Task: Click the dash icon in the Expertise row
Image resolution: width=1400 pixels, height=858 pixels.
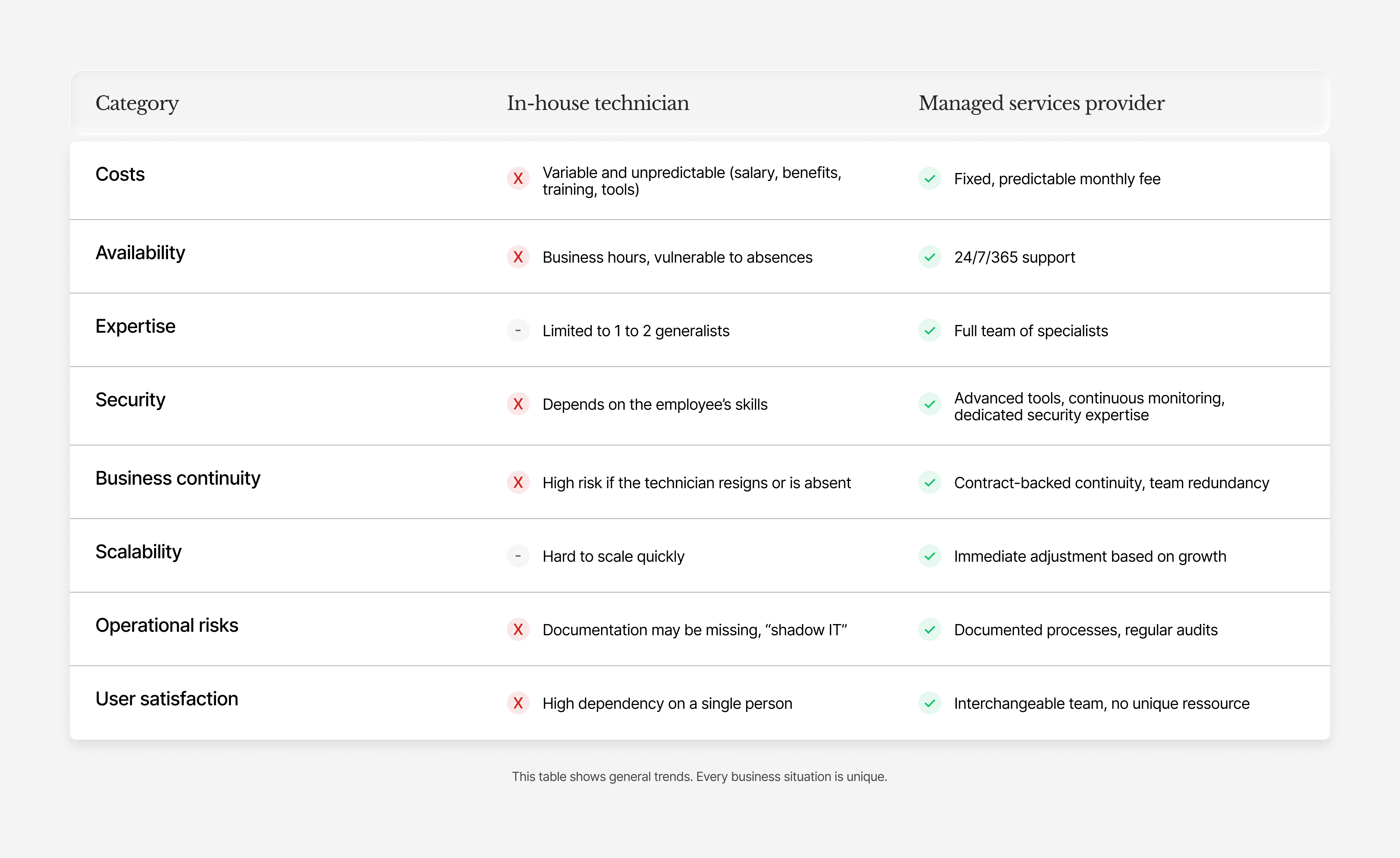Action: pyautogui.click(x=518, y=330)
